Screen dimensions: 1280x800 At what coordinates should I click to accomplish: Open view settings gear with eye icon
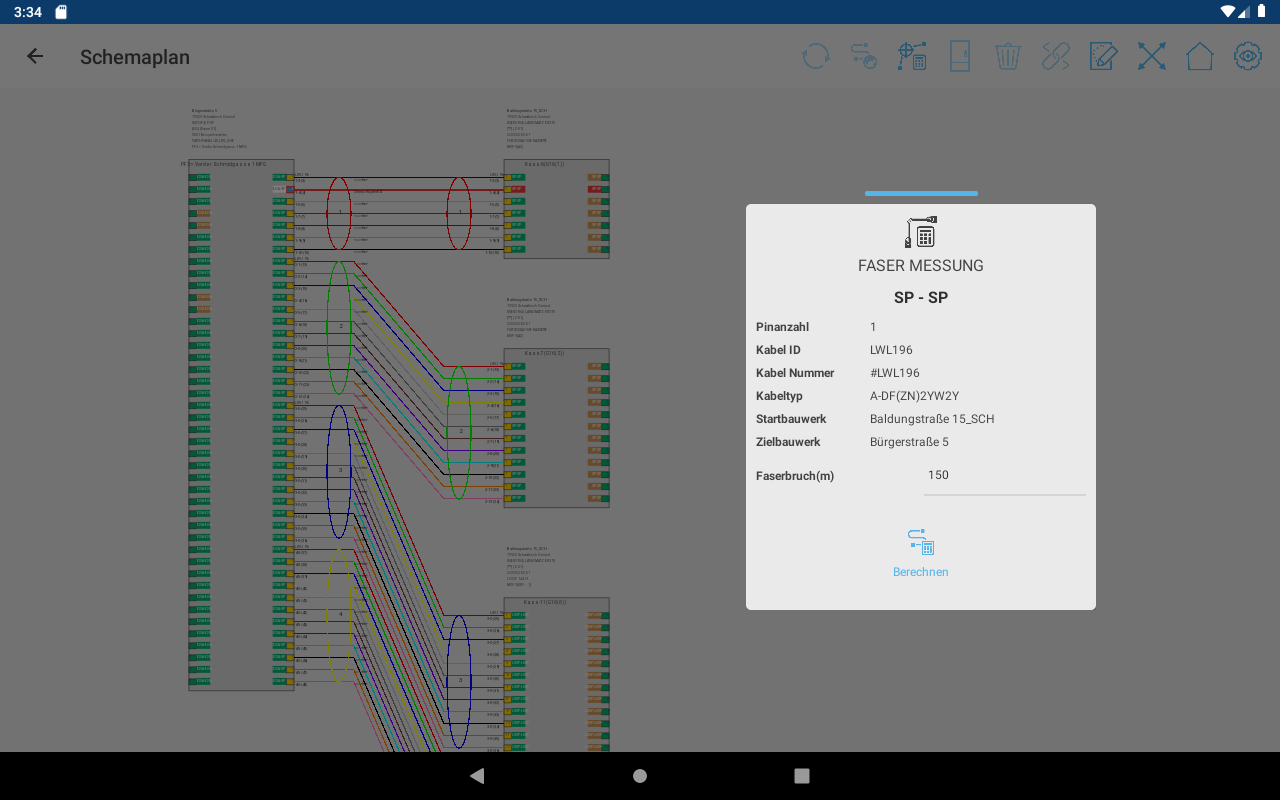tap(1247, 57)
